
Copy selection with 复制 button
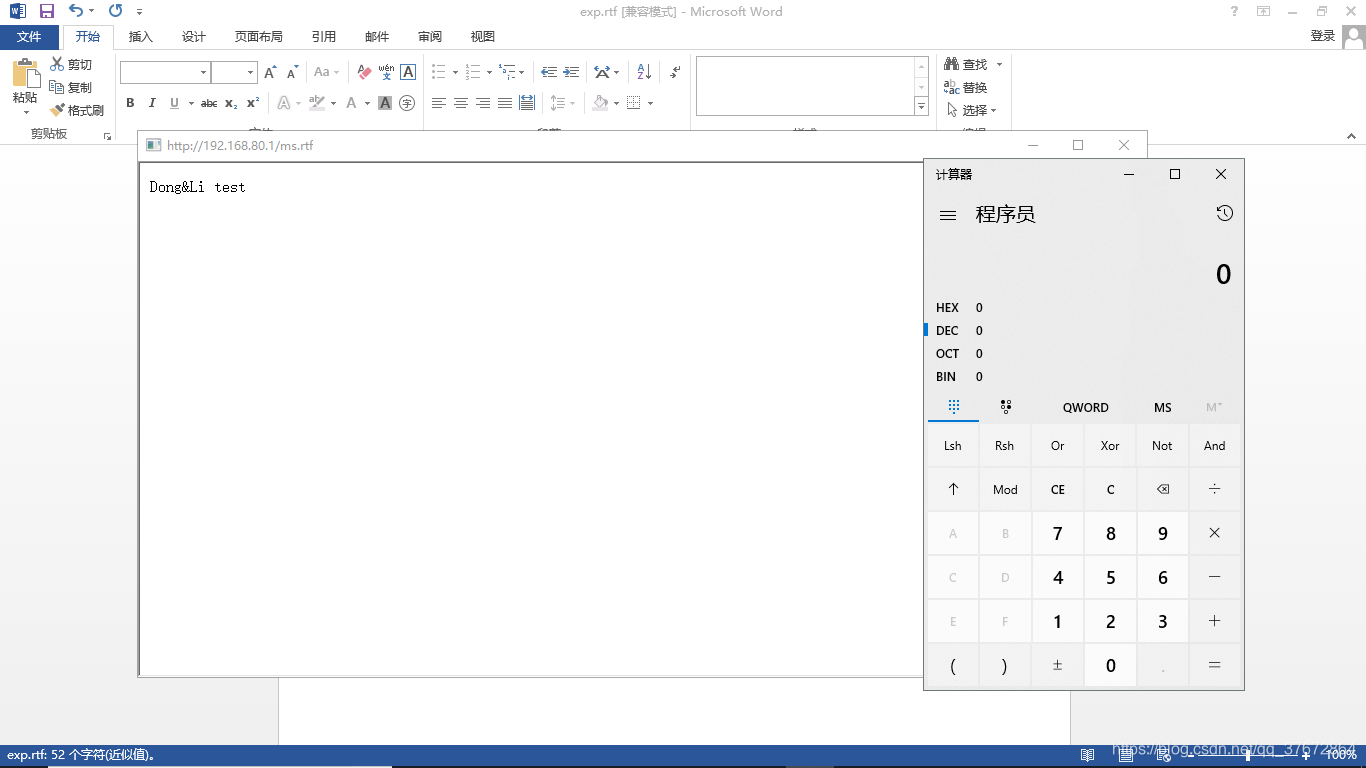click(72, 88)
